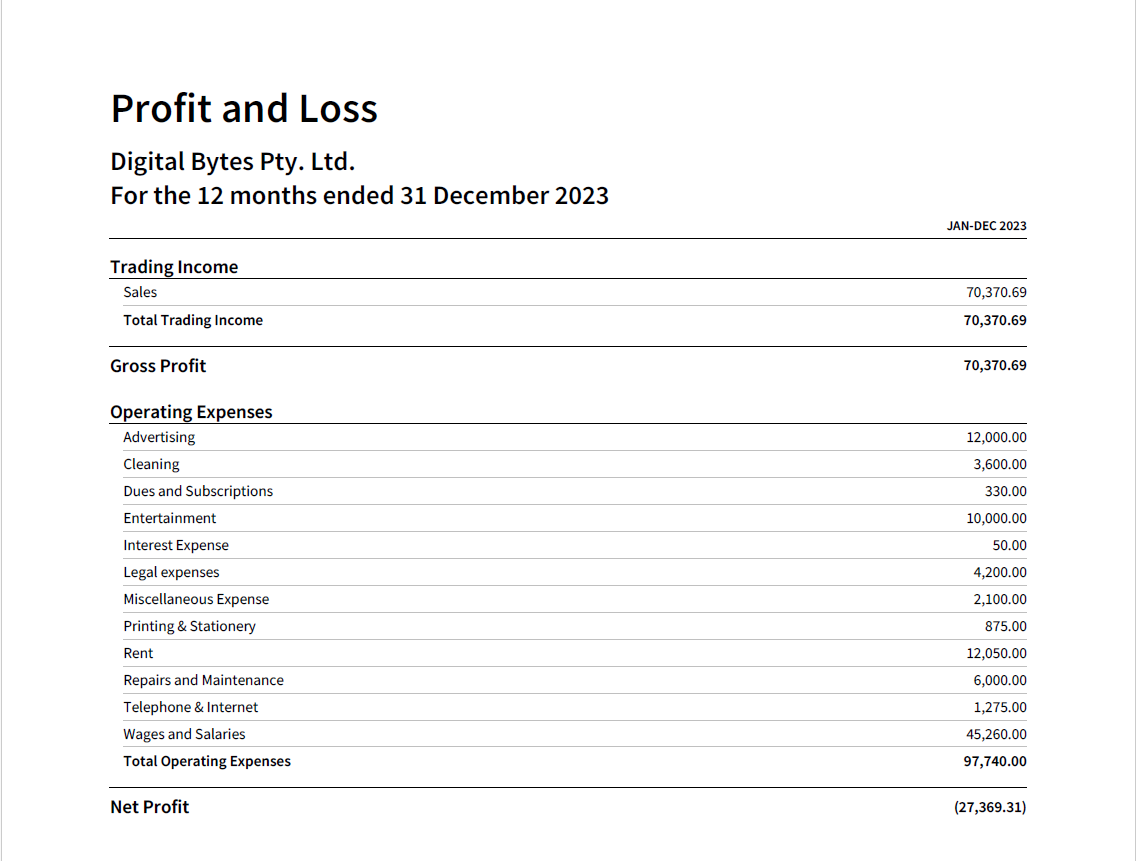Click the Operating Expenses section heading
Viewport: 1136px width, 861px height.
191,412
